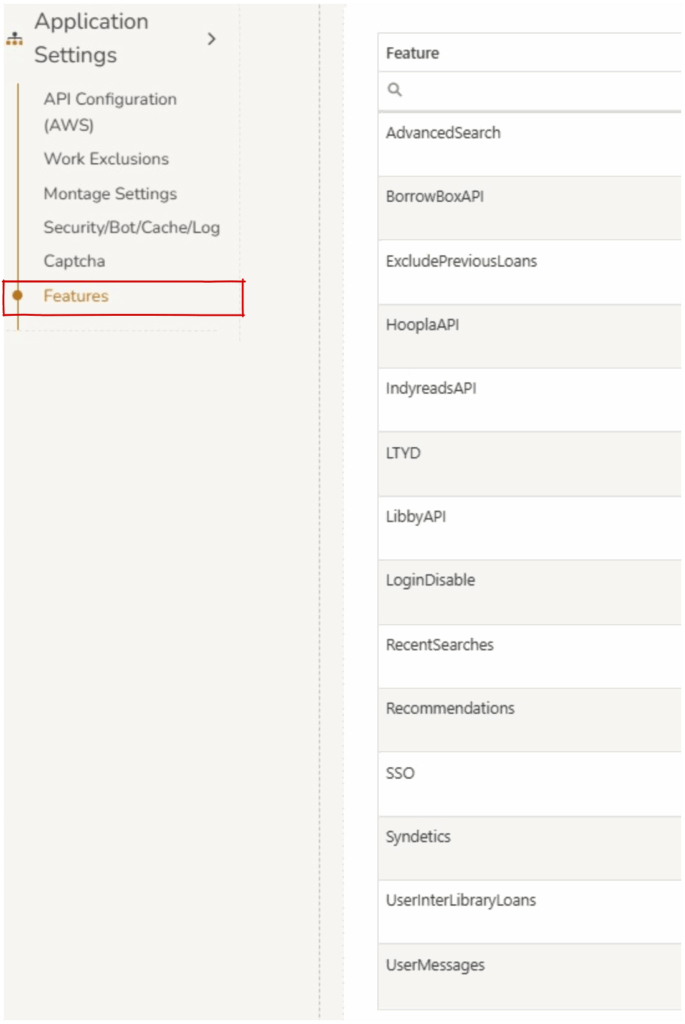Screen dimensions: 685x1024
Task: Select the AdvancedSearch feature row
Action: [443, 133]
